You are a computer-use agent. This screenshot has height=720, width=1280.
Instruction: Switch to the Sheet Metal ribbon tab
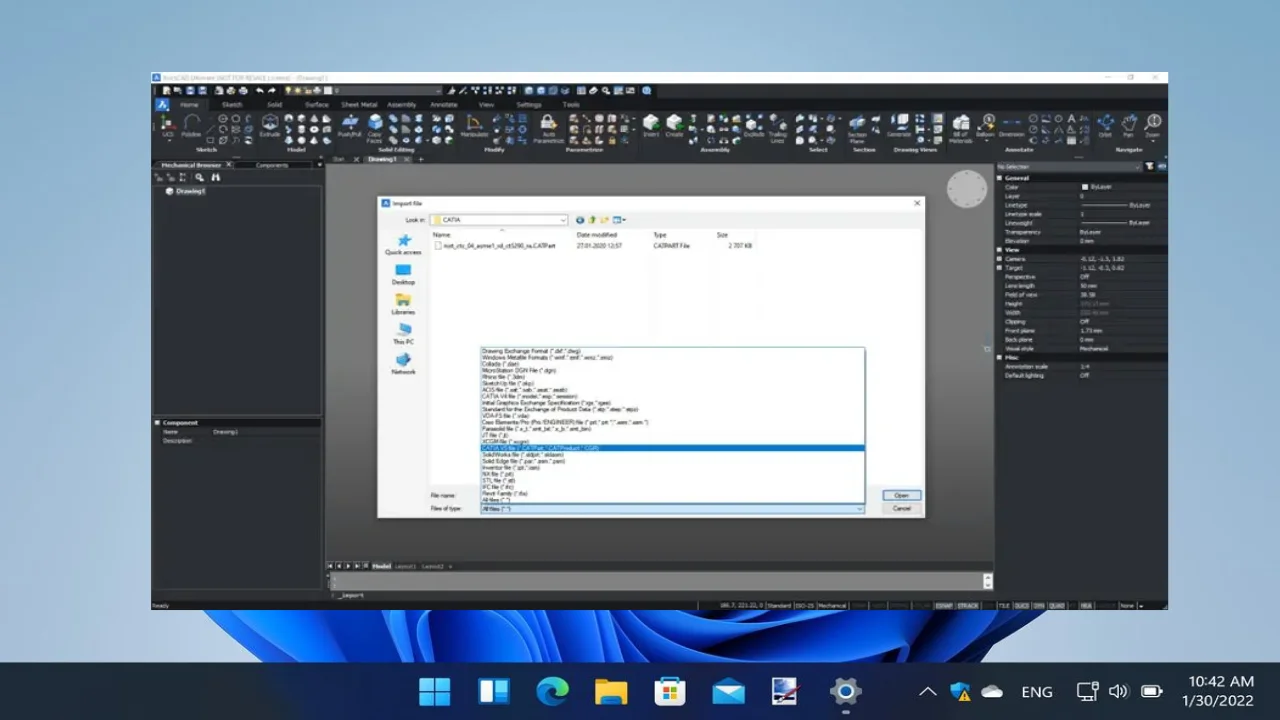359,104
